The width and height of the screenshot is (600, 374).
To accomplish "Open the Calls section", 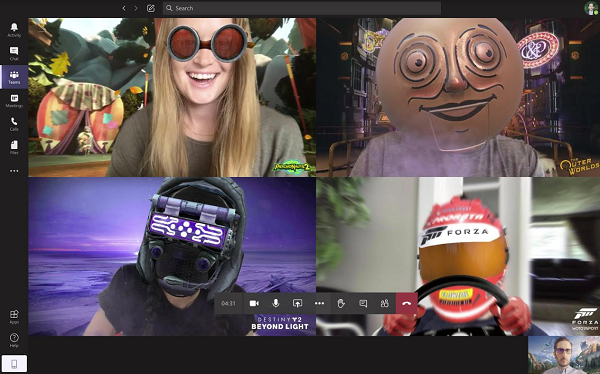I will click(14, 124).
